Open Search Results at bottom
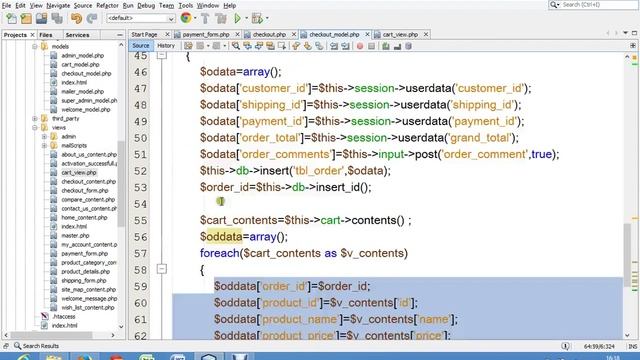Screen dimensions: 640x360 [36, 346]
